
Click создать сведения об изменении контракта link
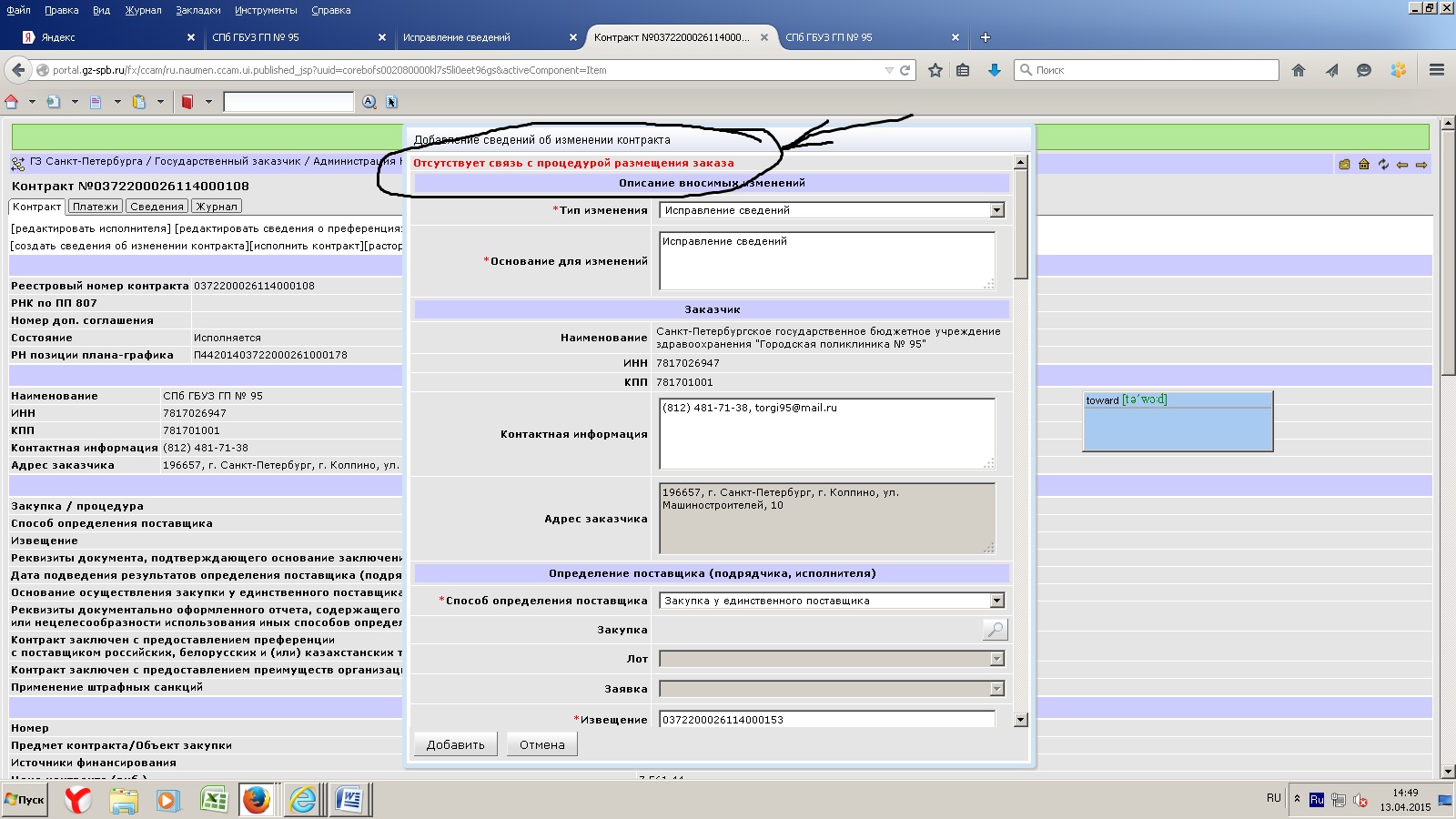(129, 246)
